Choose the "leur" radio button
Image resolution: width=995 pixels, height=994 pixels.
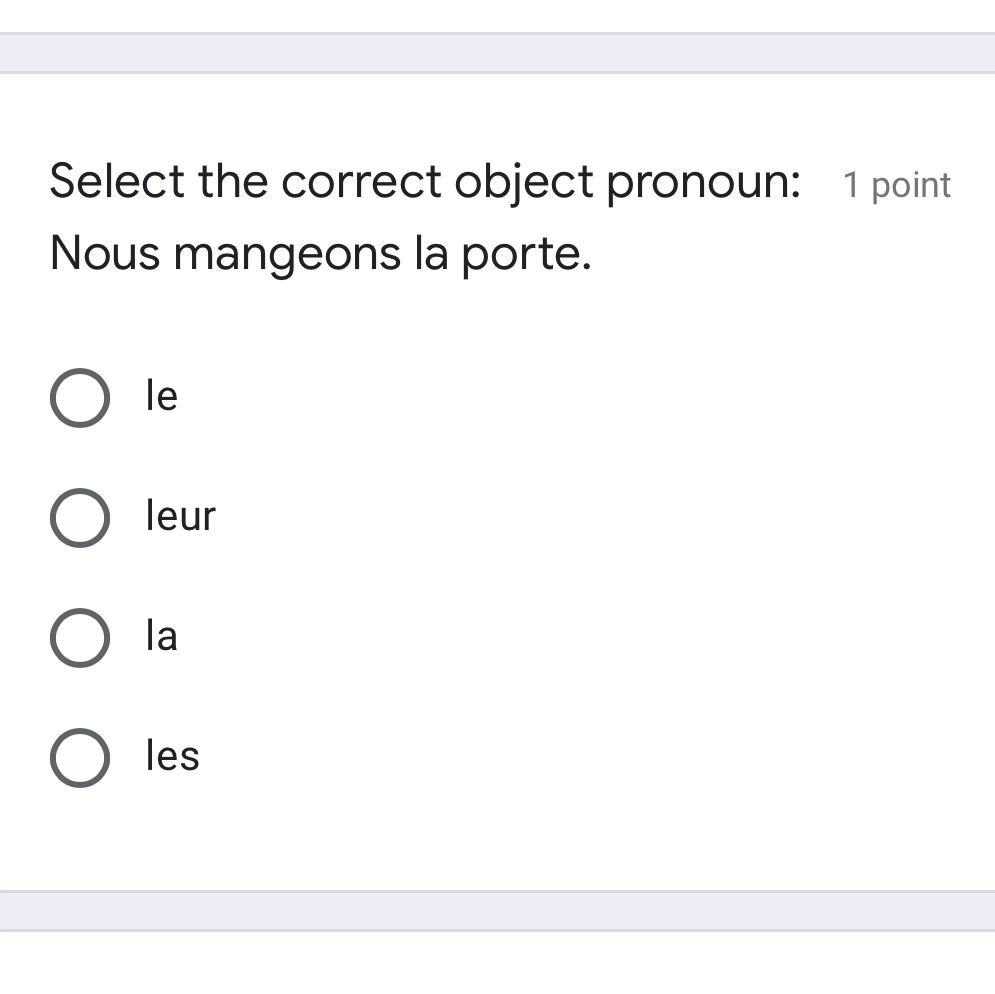pyautogui.click(x=80, y=518)
